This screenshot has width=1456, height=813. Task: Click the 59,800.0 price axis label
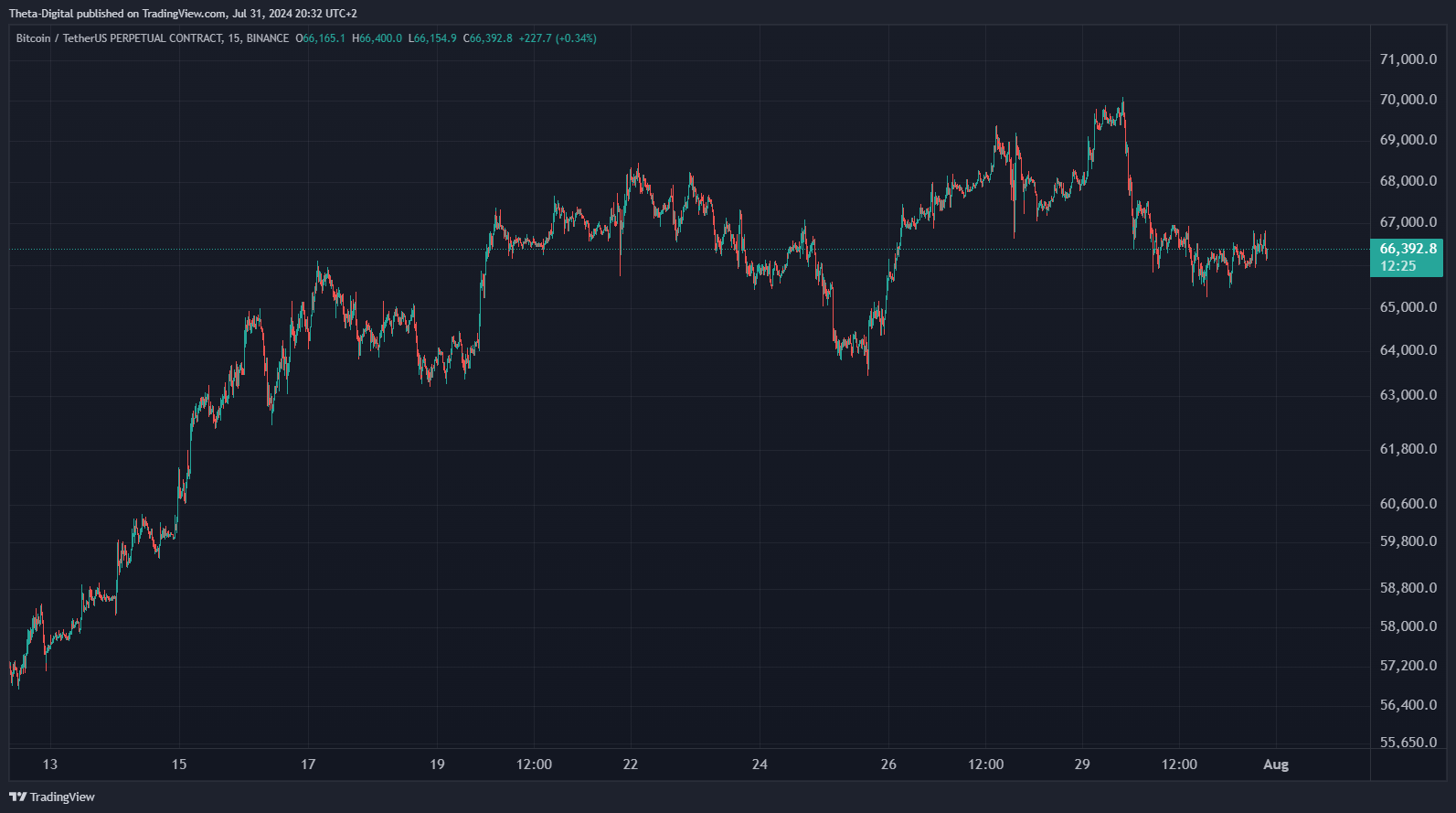1408,541
